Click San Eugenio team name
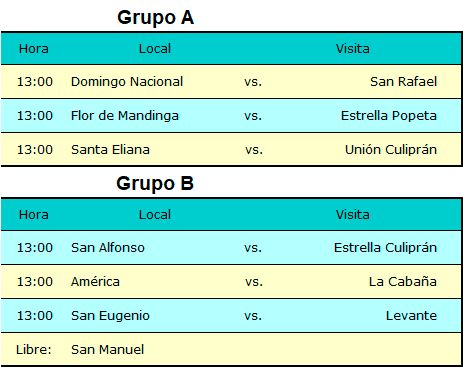Viewport: 463px width, 367px height. pyautogui.click(x=110, y=316)
